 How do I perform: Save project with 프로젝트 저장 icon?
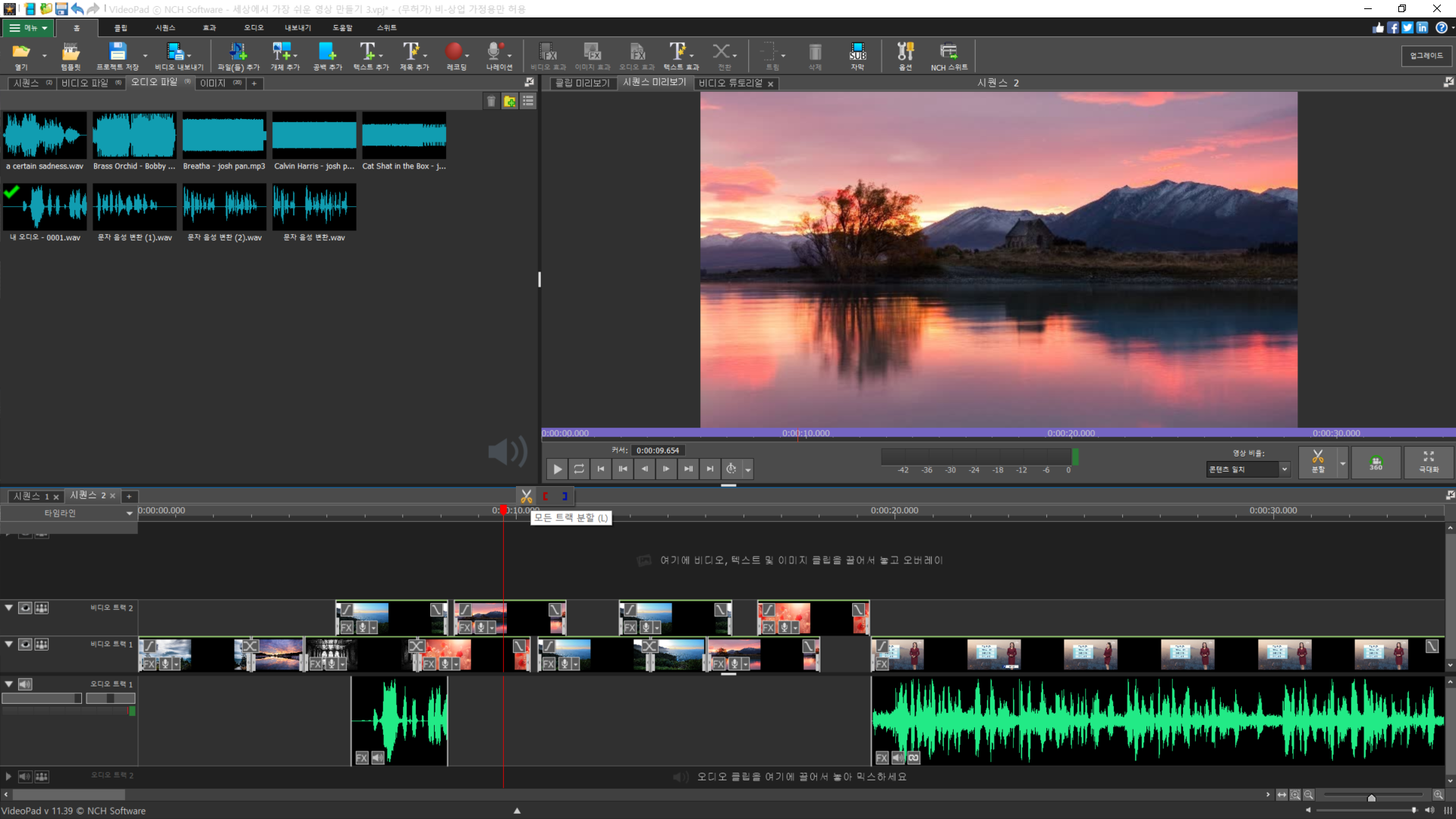[118, 55]
